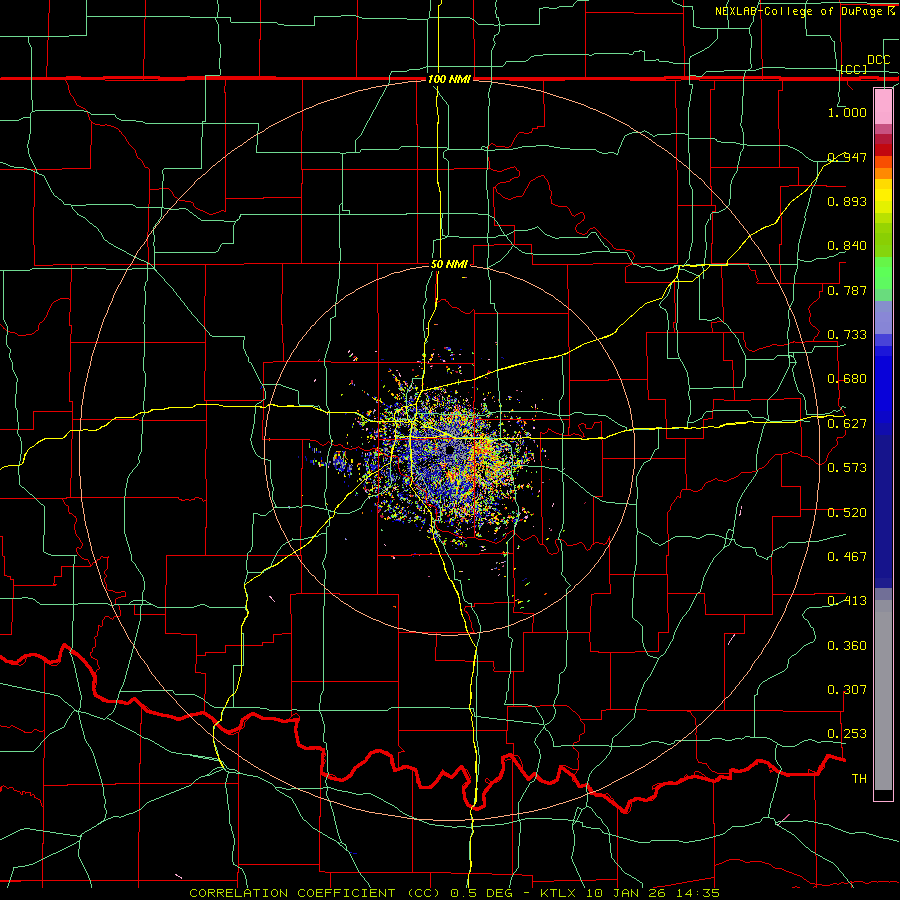Click the 0.307 scale value

pos(847,690)
